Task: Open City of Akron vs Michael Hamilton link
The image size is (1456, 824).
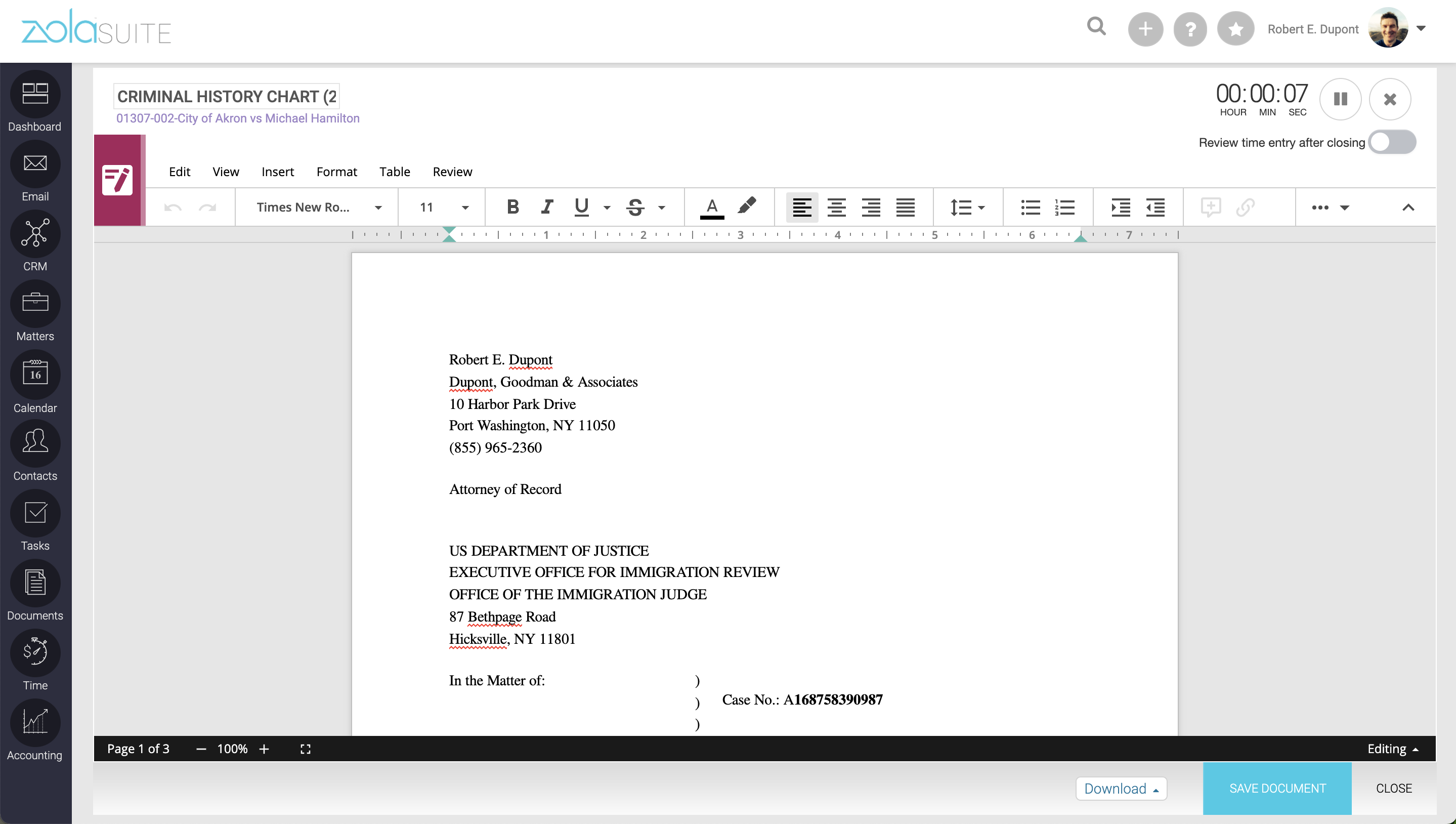Action: click(x=238, y=118)
